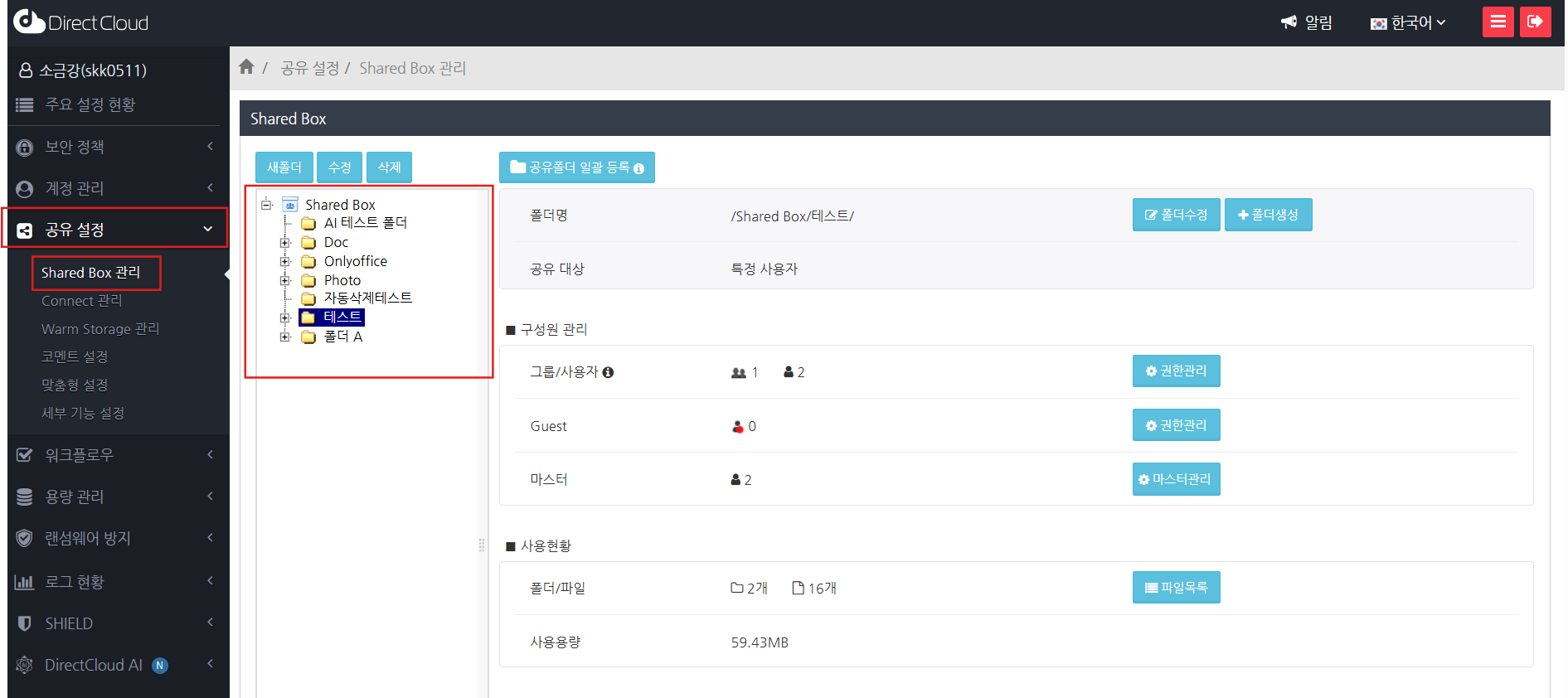This screenshot has height=698, width=1568.
Task: Click the red hamburger menu icon
Action: pos(1498,22)
